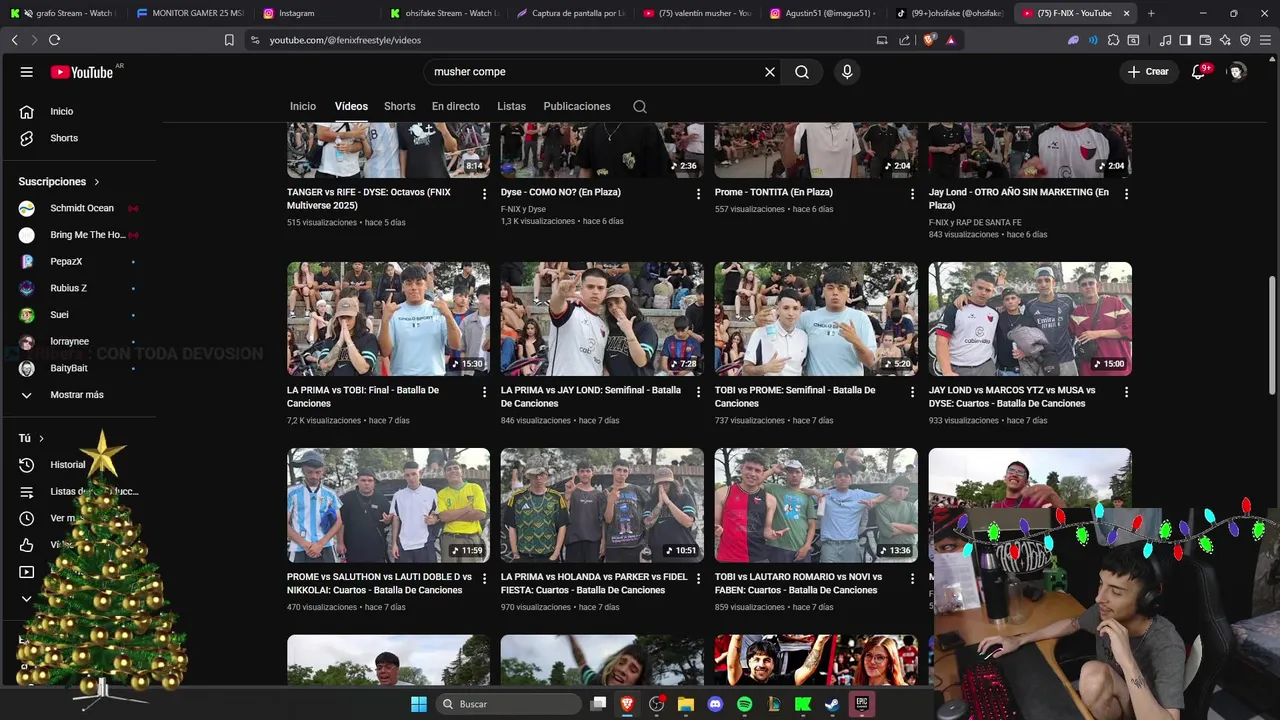The width and height of the screenshot is (1280, 720).
Task: Start voice search with the microphone icon
Action: (x=847, y=72)
